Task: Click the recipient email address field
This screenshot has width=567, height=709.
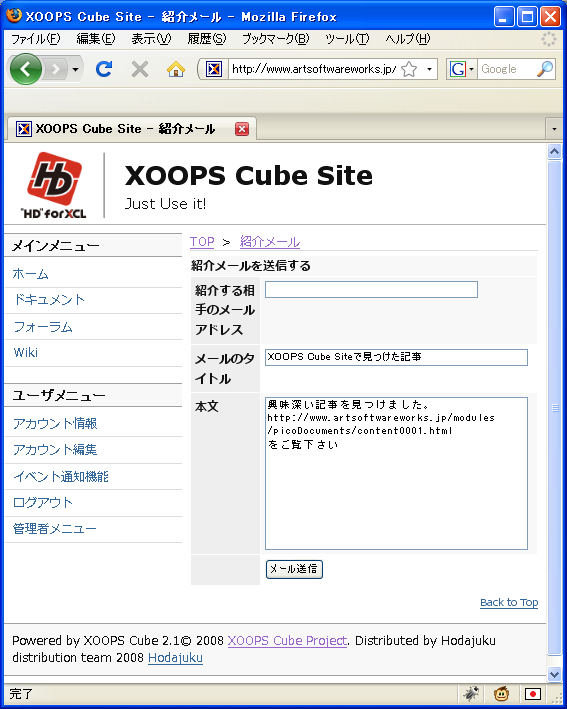Action: tap(371, 289)
